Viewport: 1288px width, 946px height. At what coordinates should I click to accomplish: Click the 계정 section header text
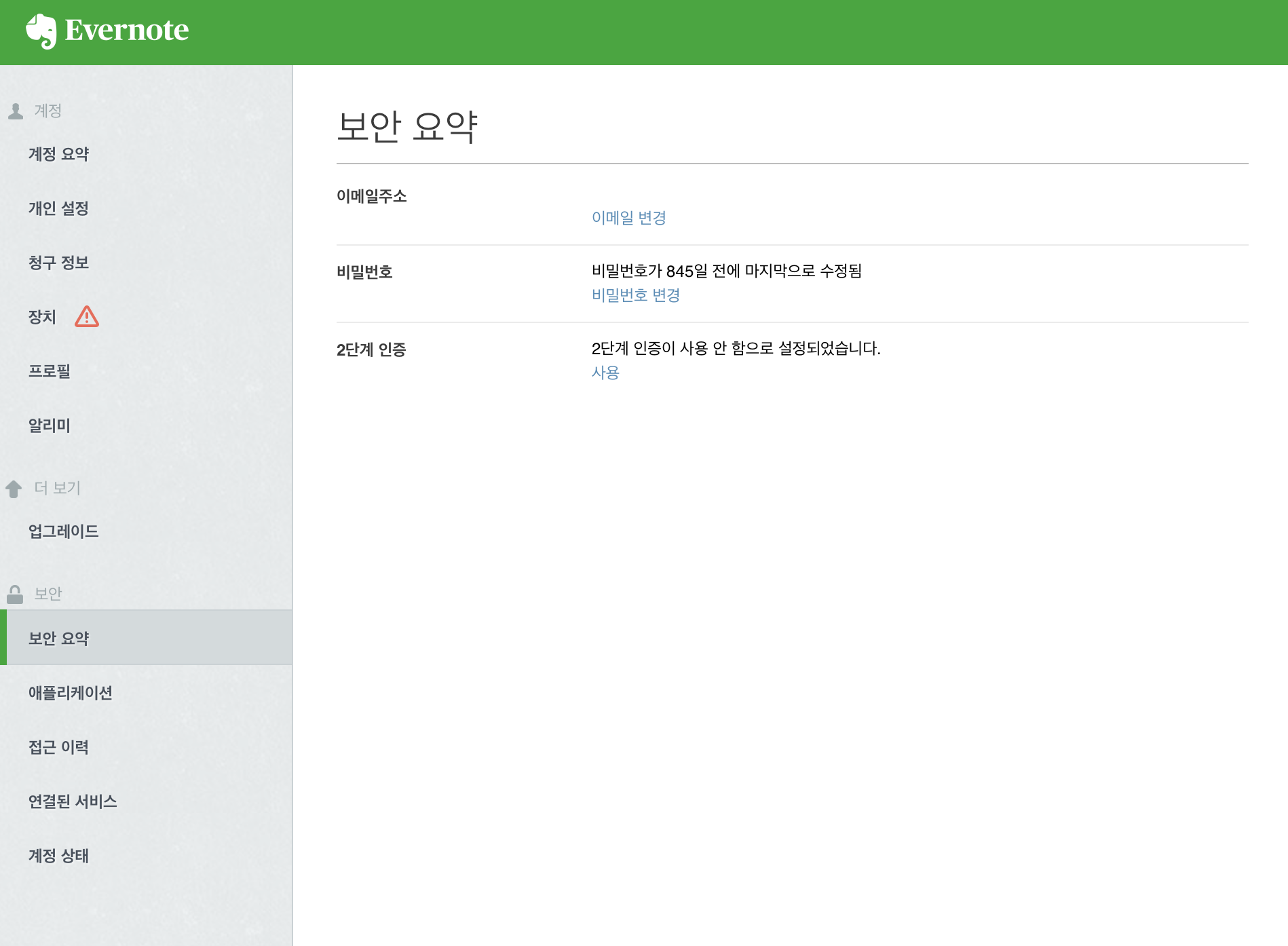[48, 111]
